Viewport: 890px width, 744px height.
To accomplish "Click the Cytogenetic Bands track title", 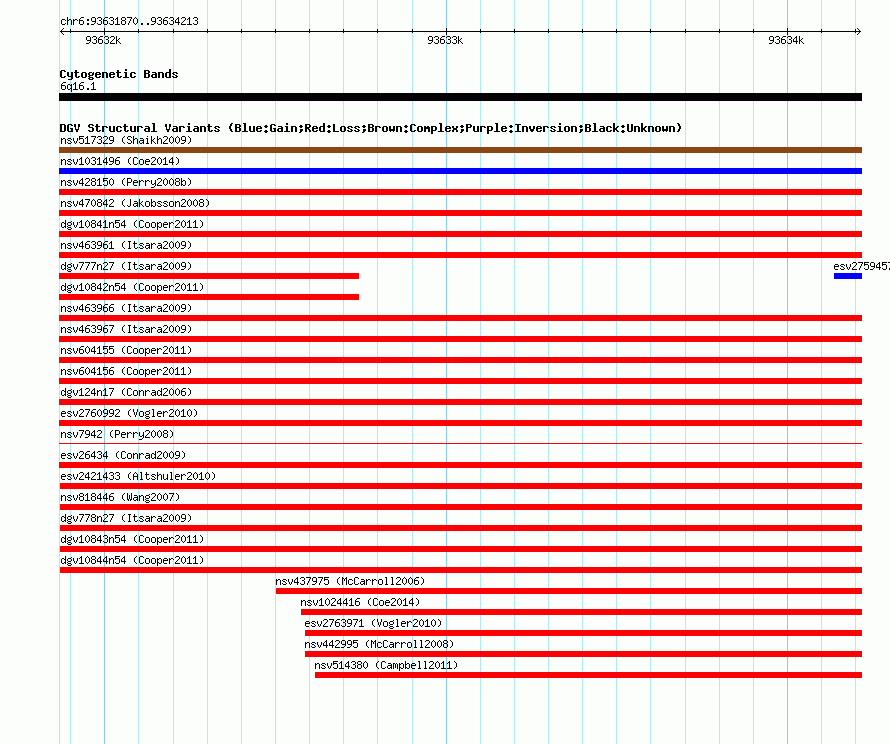I will point(119,74).
